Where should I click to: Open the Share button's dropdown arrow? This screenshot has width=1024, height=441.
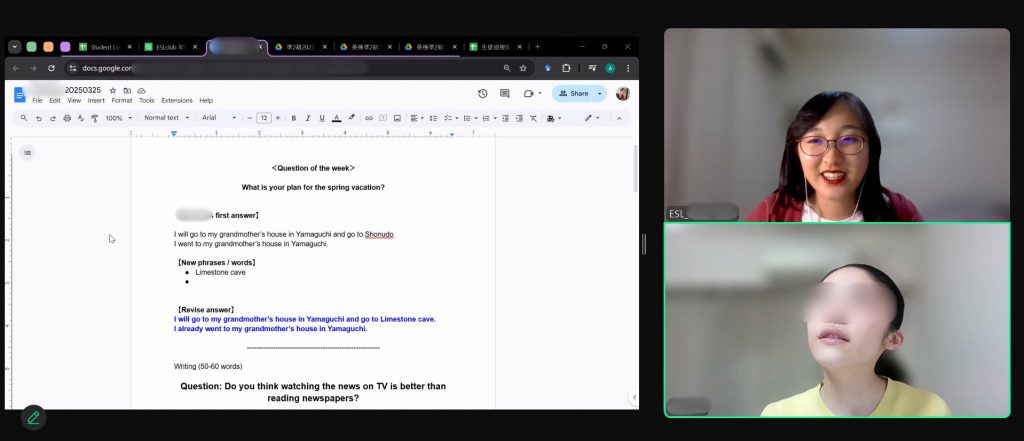pos(600,93)
